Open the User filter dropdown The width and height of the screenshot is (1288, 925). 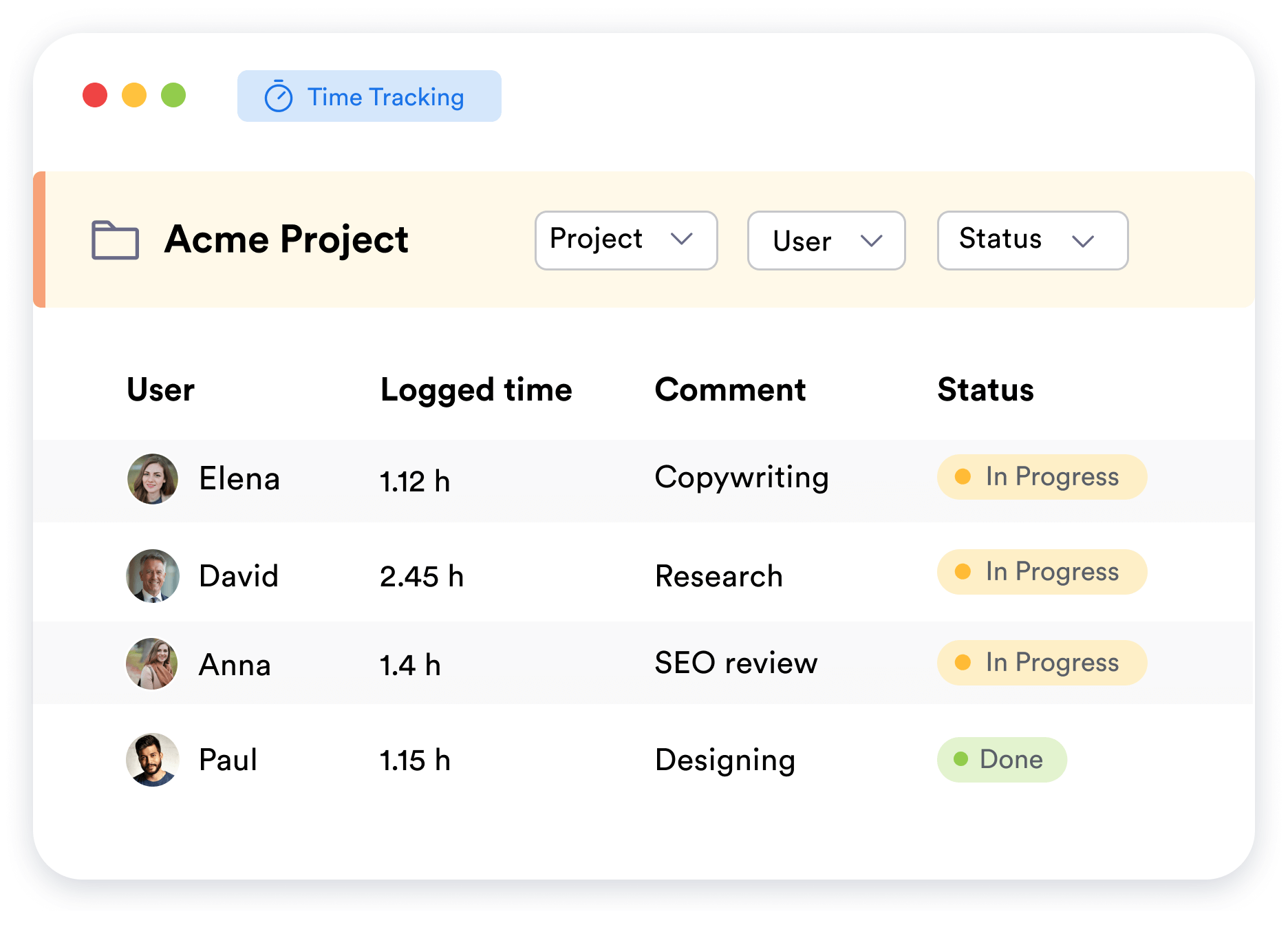click(x=826, y=240)
